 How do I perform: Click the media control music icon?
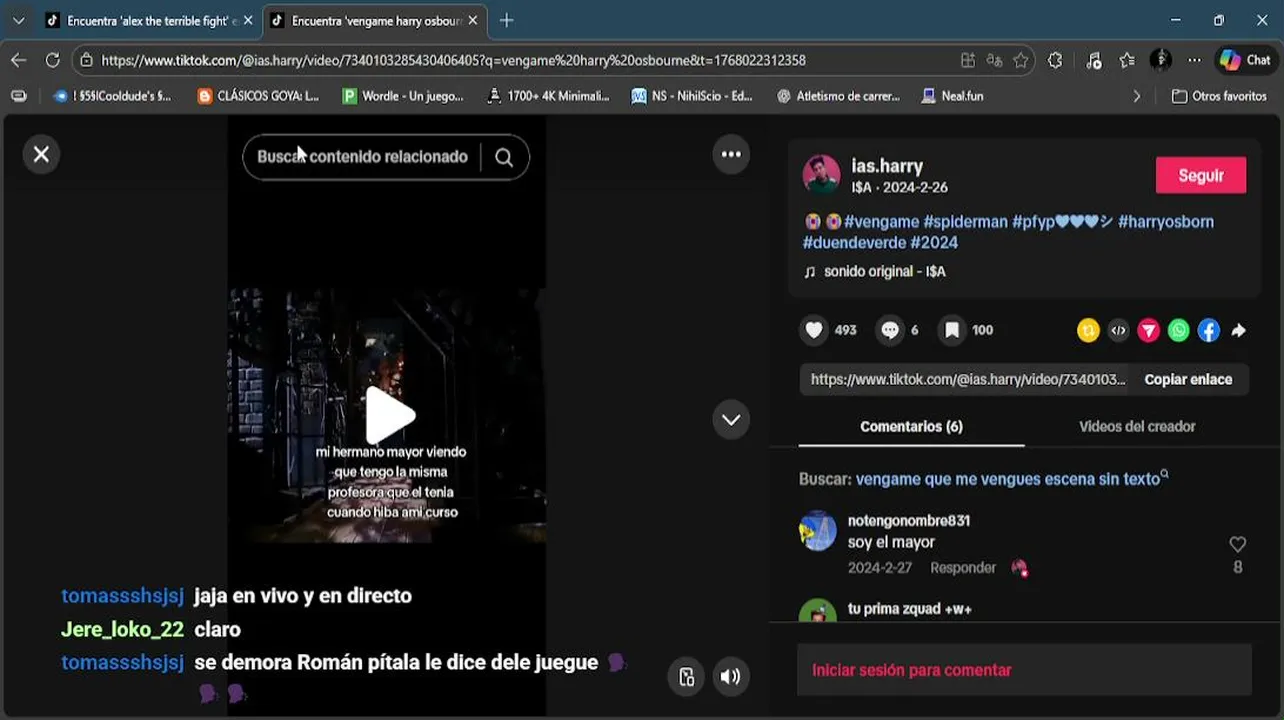click(x=1093, y=60)
